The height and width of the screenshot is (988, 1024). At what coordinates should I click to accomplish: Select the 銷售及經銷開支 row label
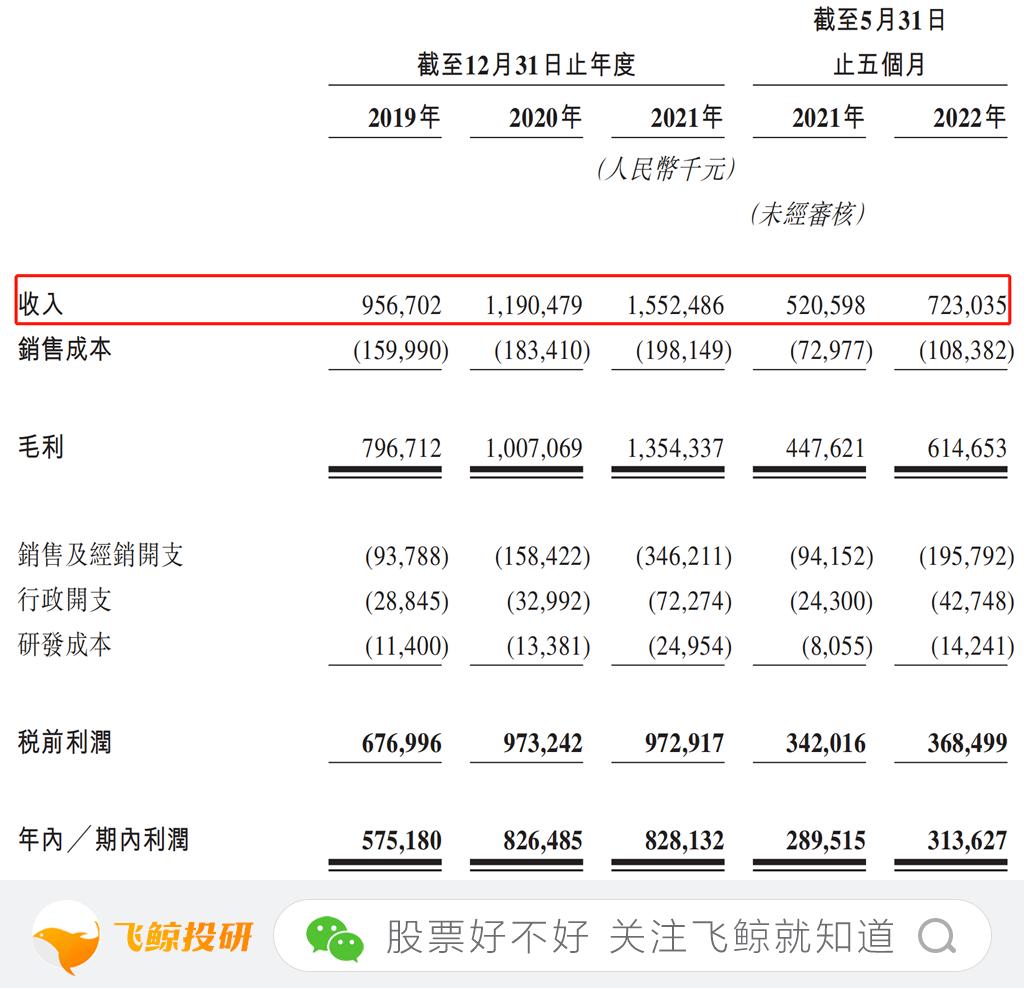tap(101, 555)
